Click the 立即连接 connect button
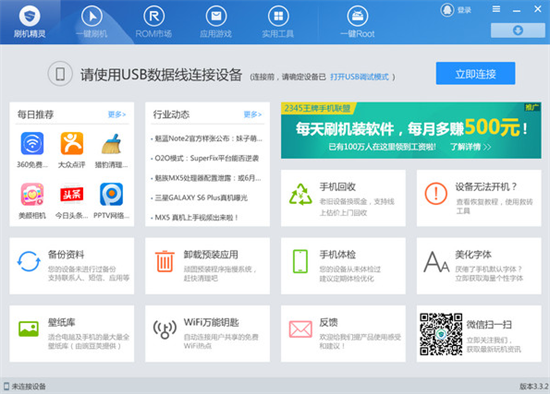This screenshot has width=550, height=394. (475, 73)
